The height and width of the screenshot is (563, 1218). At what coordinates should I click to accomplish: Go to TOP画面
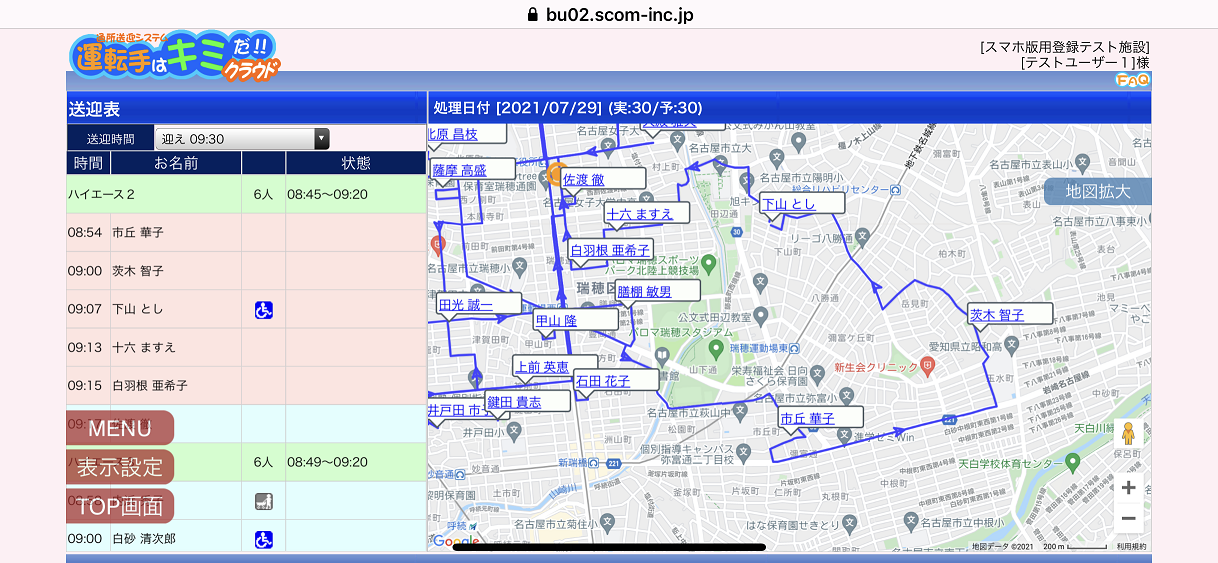[x=120, y=506]
